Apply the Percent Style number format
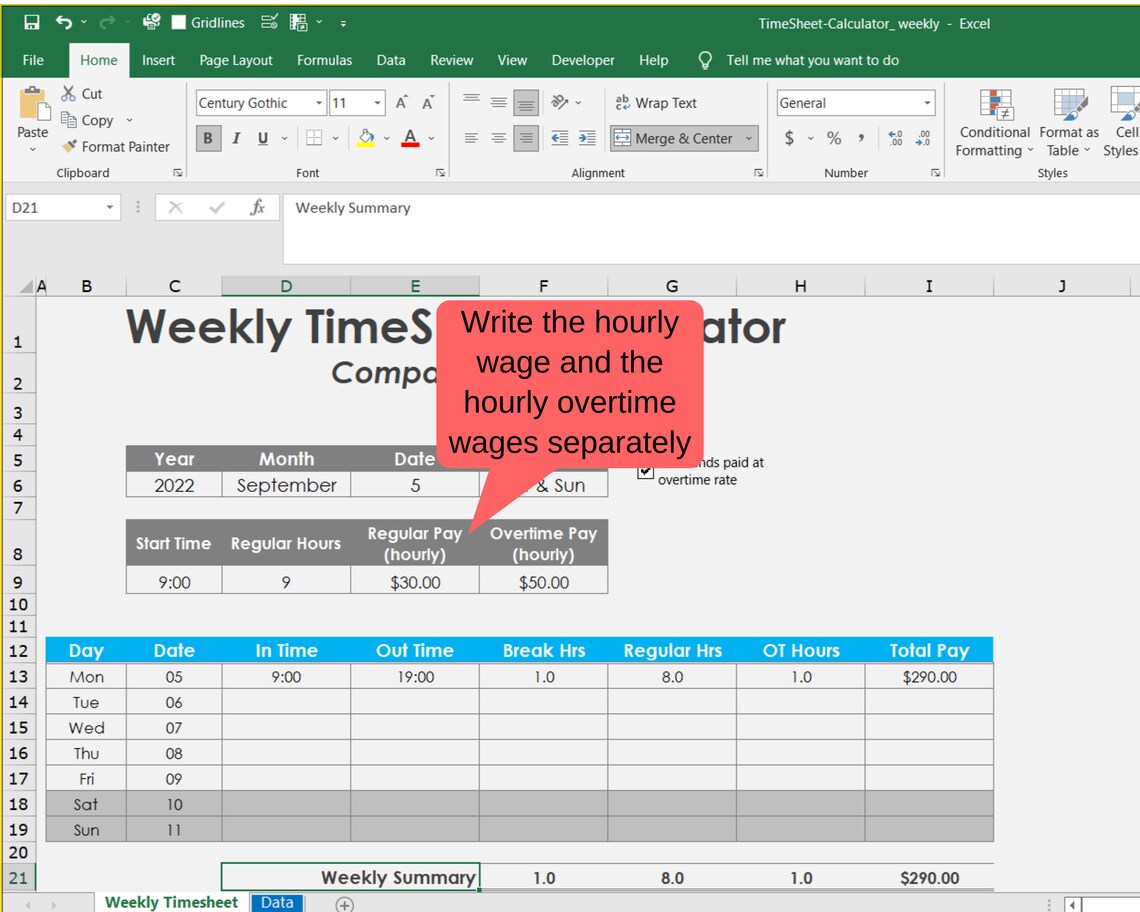The height and width of the screenshot is (912, 1140). click(834, 138)
